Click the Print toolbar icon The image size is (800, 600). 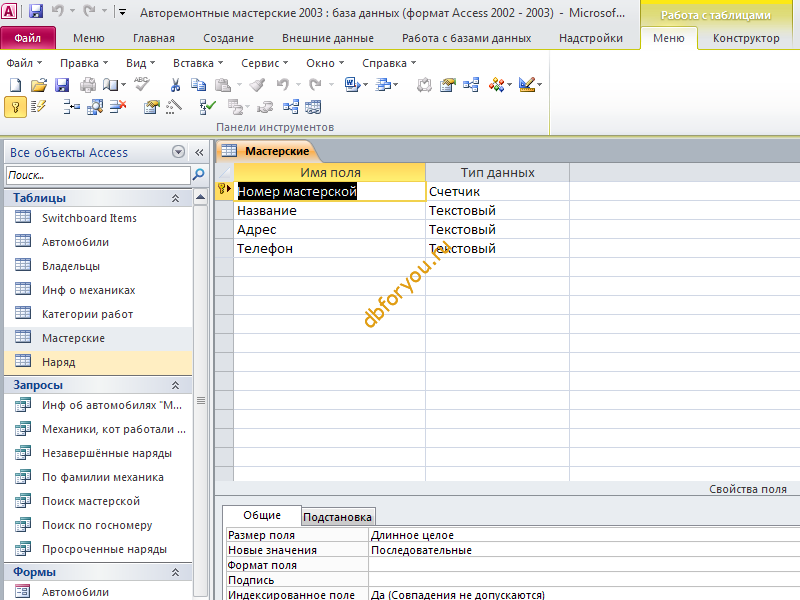tap(88, 85)
